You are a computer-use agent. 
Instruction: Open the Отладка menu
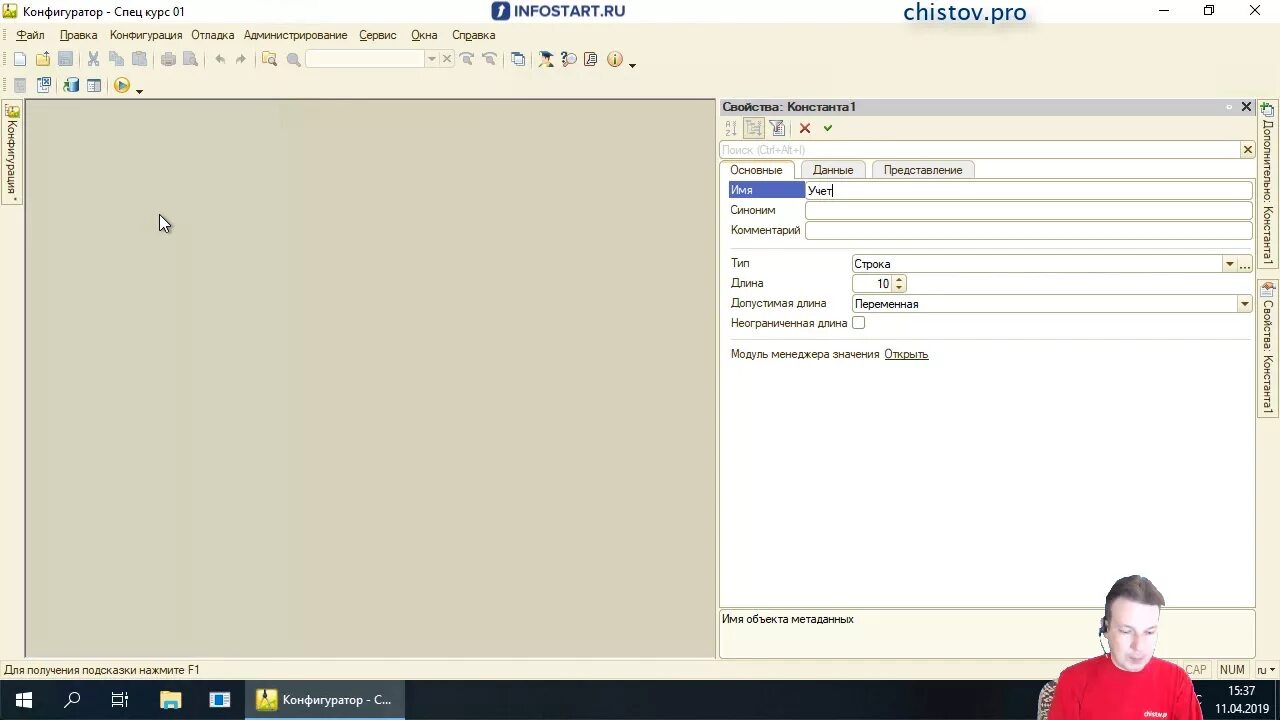tap(212, 35)
